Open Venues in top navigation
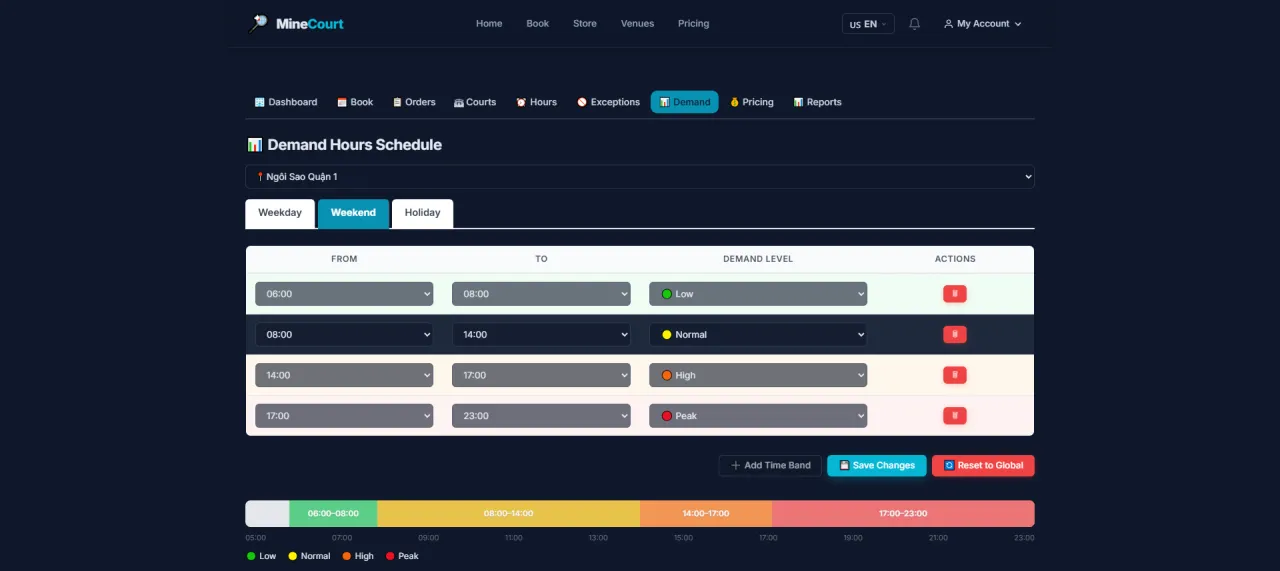 click(637, 24)
